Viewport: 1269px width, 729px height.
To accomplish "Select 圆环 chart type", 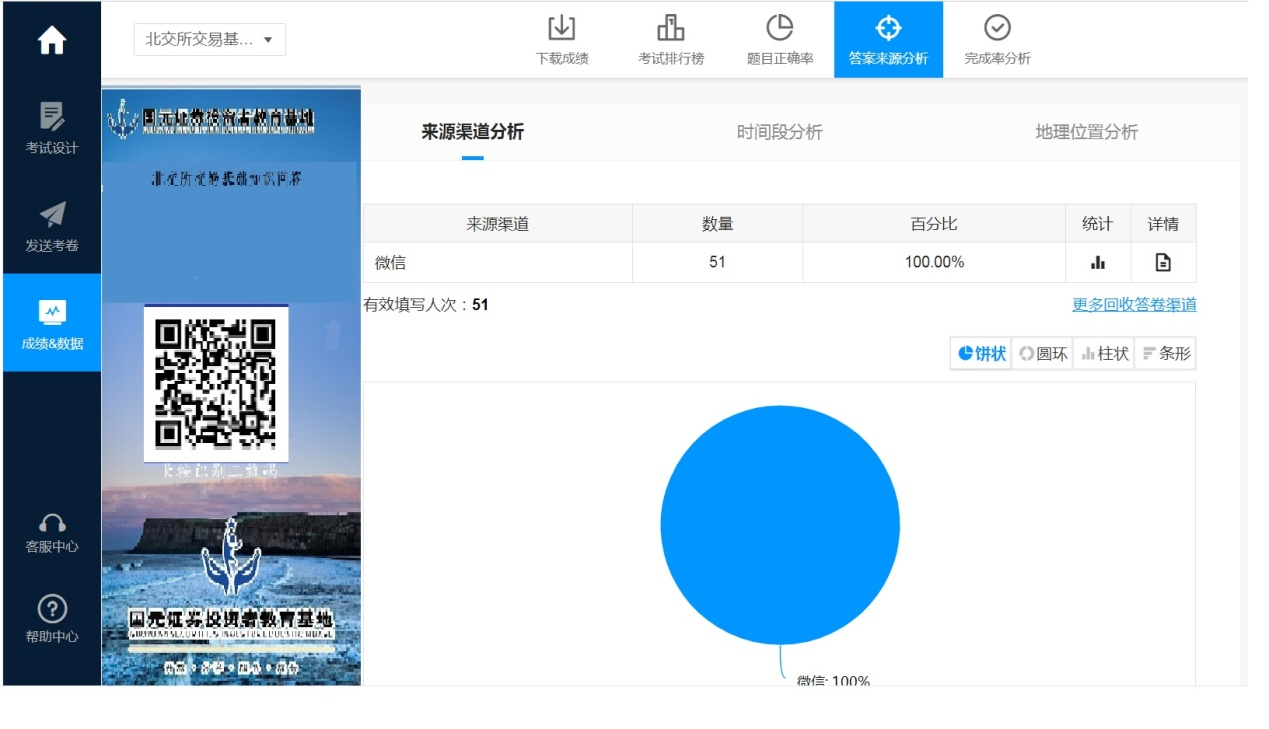I will point(1042,353).
